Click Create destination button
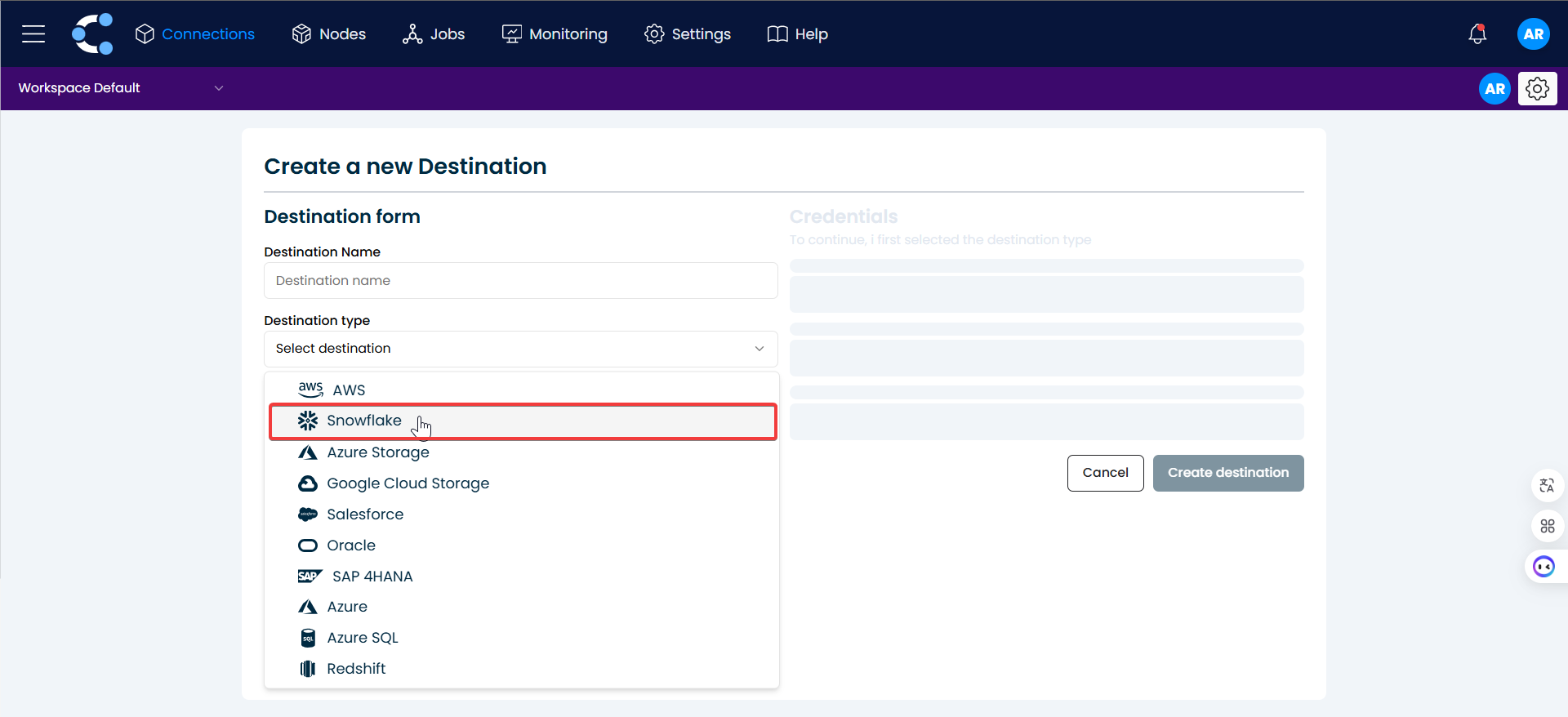 click(1228, 473)
